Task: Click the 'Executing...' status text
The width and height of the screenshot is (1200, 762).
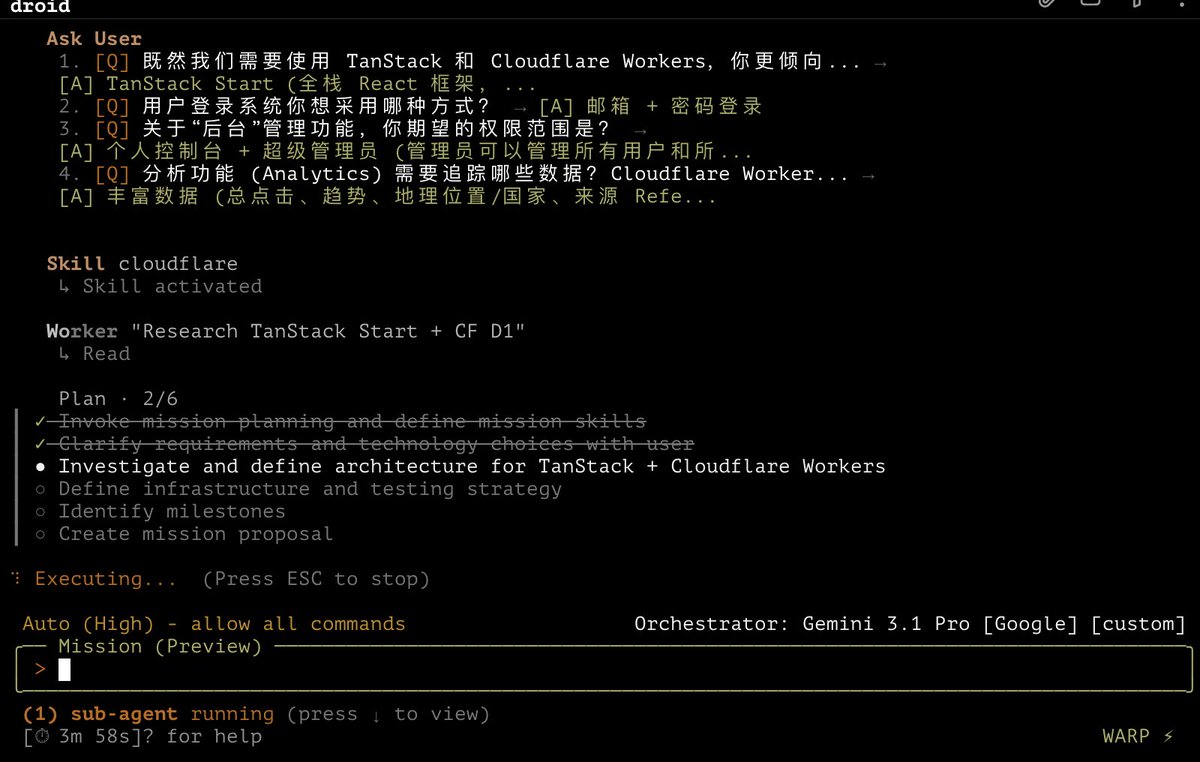Action: coord(106,579)
